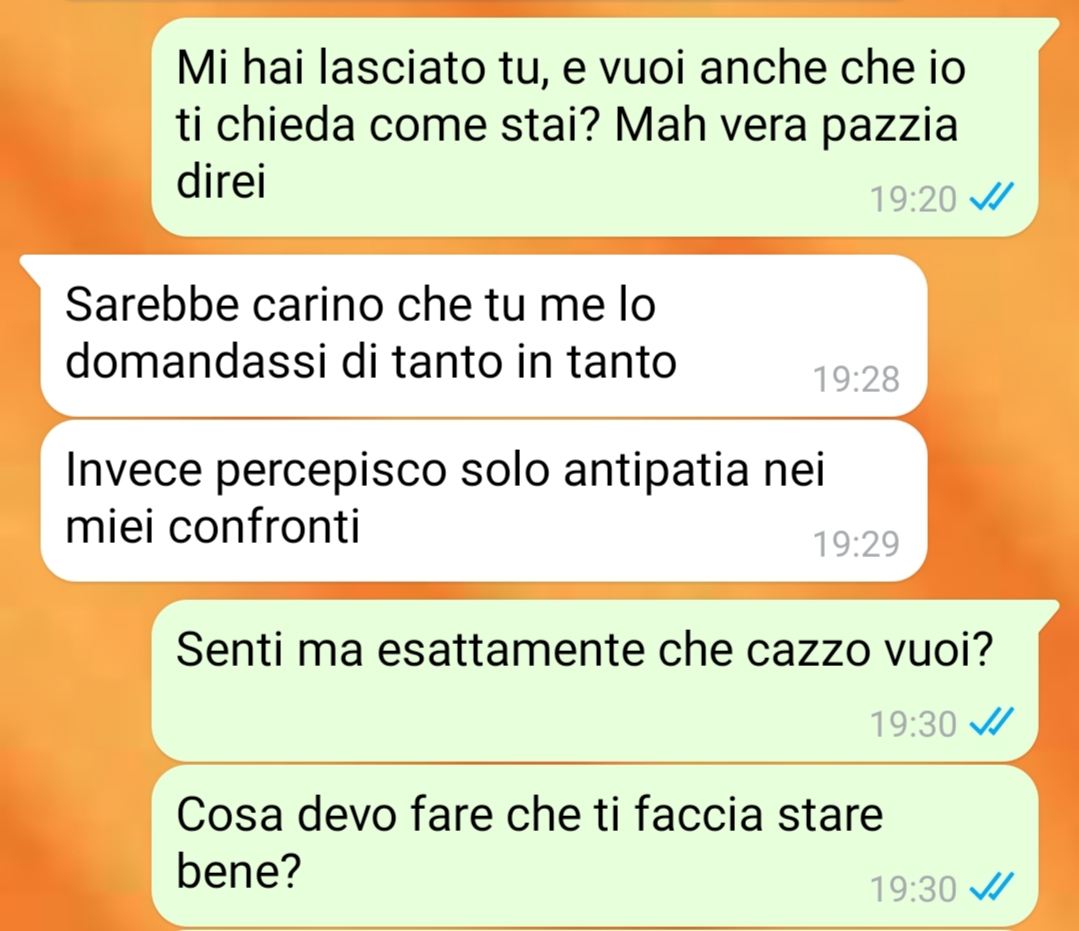1079x931 pixels.
Task: Click the word 'antipatia' in received message
Action: pyautogui.click(x=656, y=472)
